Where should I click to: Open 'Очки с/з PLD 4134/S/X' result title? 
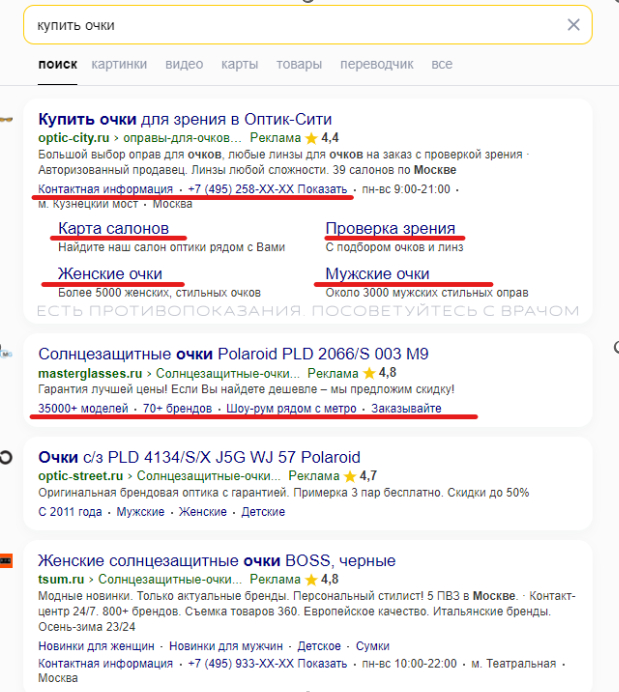(199, 458)
